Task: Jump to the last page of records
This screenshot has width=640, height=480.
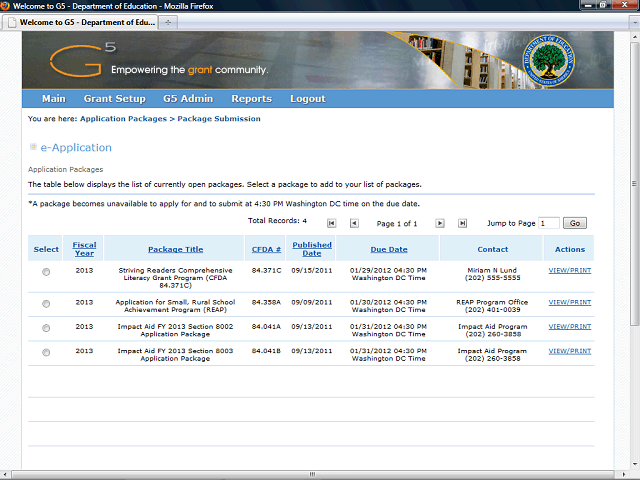Action: coord(462,223)
